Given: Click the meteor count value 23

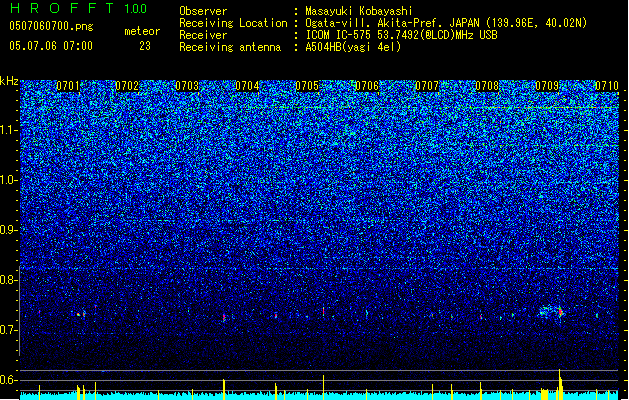Looking at the screenshot, I should pyautogui.click(x=145, y=46).
